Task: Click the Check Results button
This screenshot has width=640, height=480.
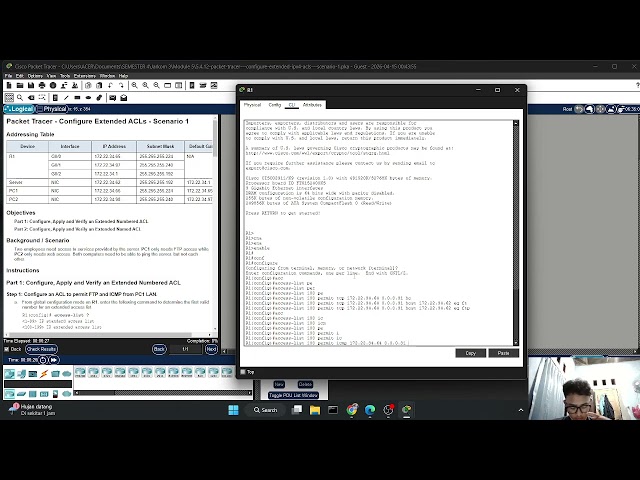Action: click(42, 349)
